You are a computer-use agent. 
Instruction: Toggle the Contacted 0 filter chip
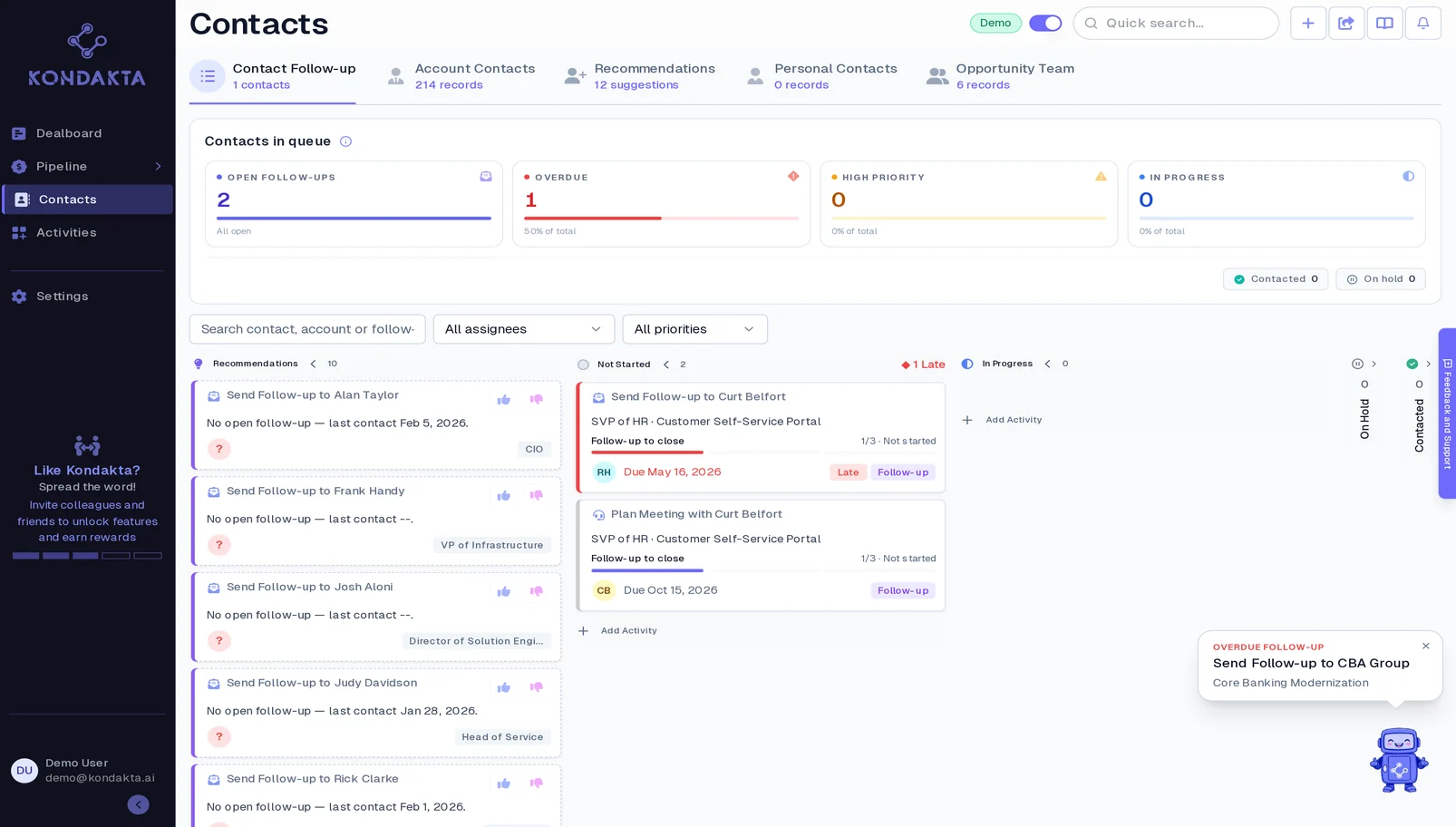[x=1276, y=279]
